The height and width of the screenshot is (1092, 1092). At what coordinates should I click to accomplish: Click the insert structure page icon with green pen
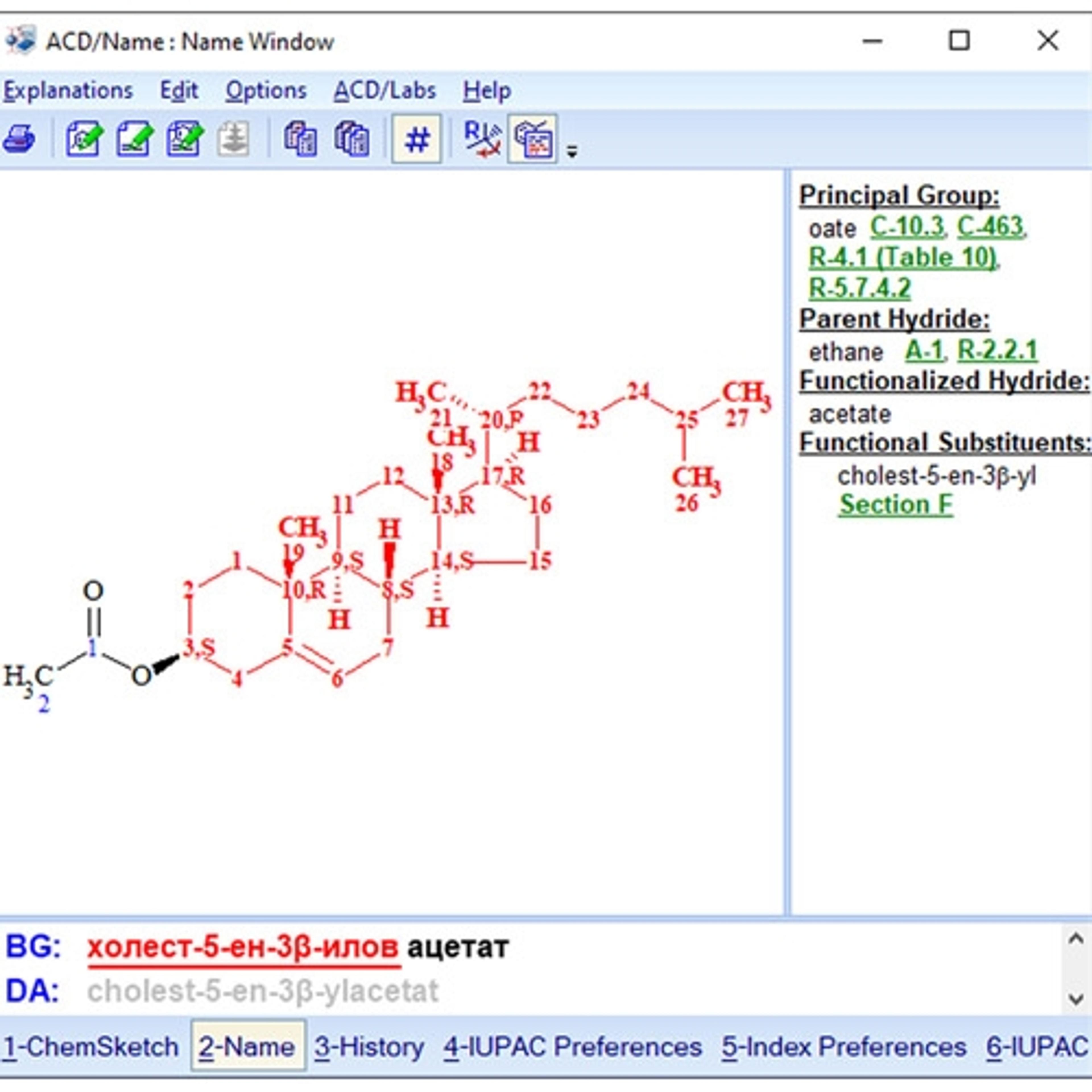84,139
